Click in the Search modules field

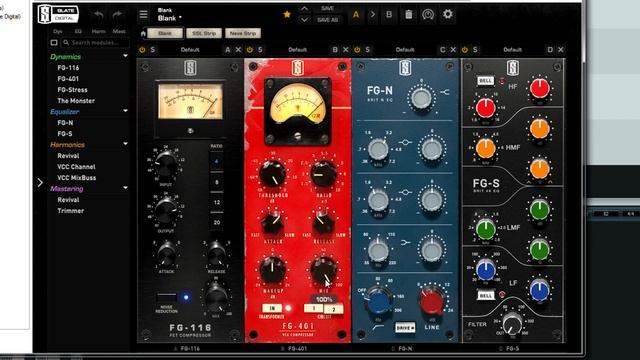point(96,42)
